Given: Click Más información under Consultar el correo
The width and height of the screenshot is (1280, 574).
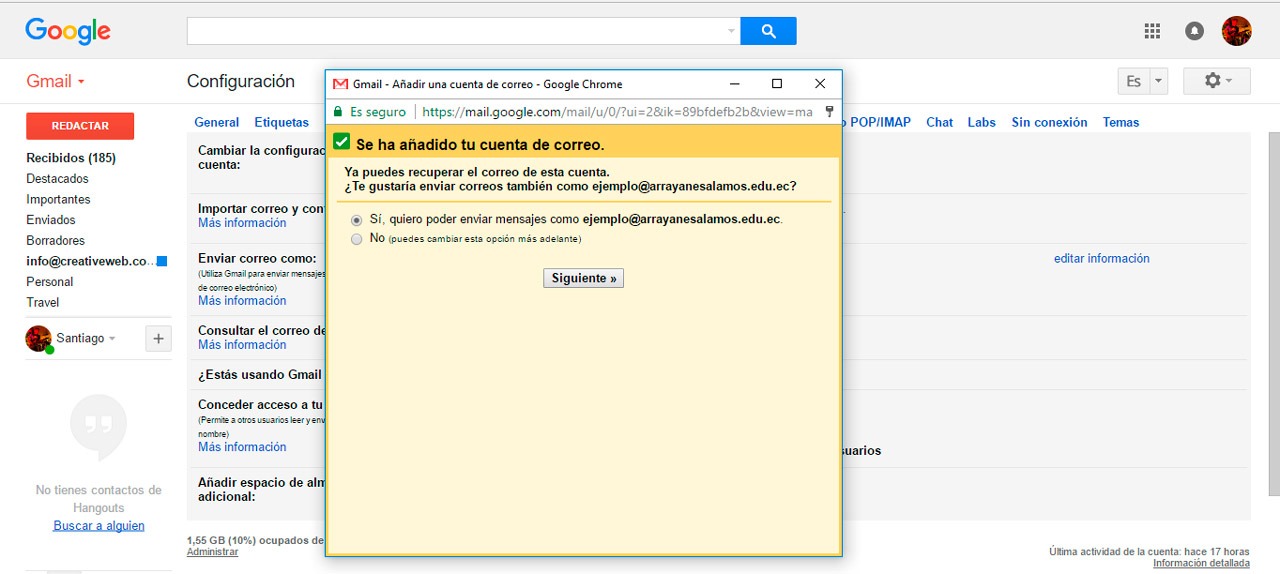Looking at the screenshot, I should pos(242,345).
